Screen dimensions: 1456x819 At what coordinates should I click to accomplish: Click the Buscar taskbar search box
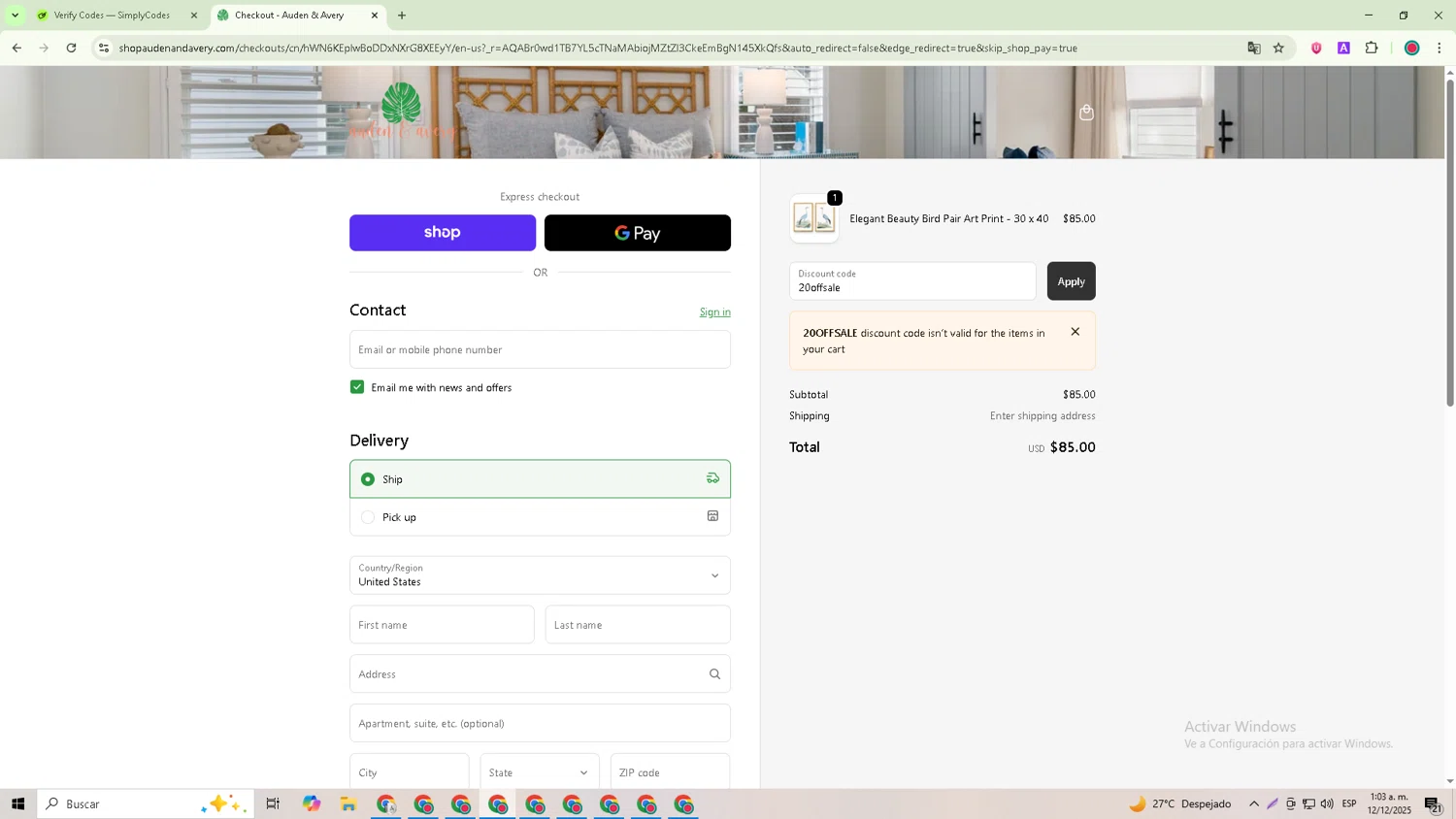[146, 803]
